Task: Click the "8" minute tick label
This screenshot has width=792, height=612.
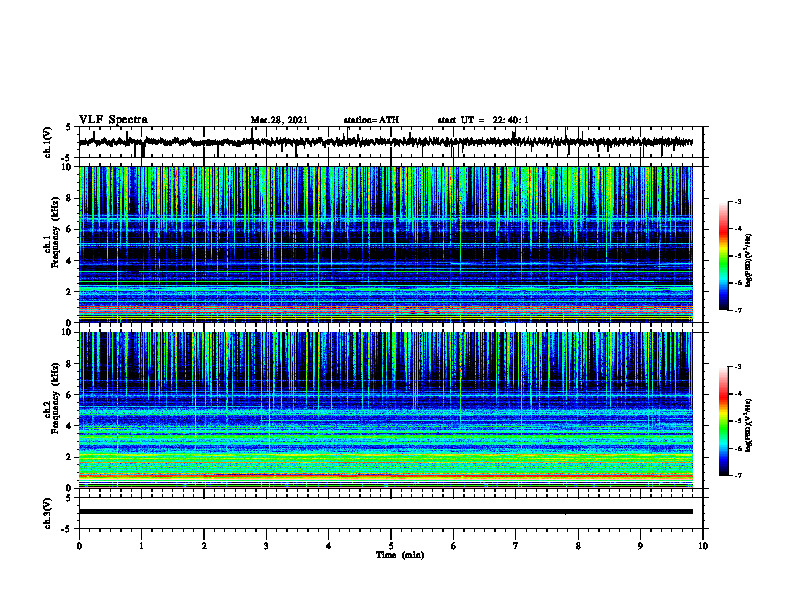Action: (x=578, y=546)
